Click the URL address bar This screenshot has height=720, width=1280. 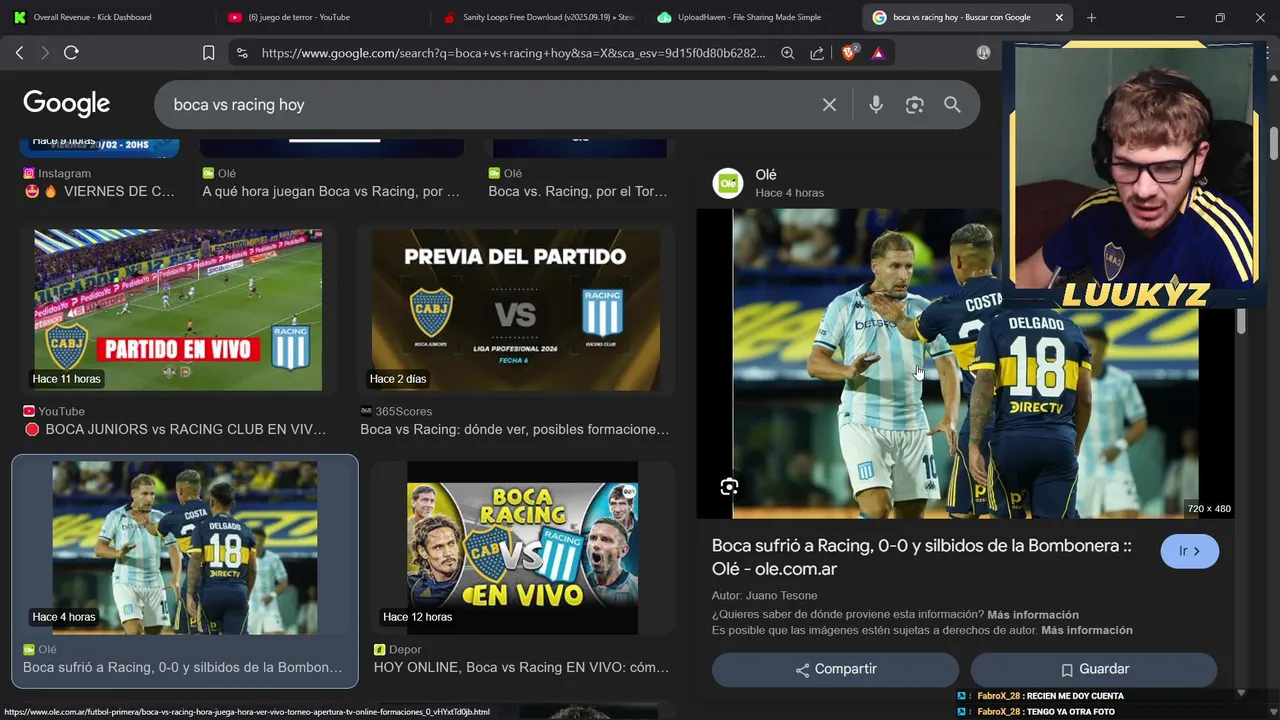click(x=514, y=53)
